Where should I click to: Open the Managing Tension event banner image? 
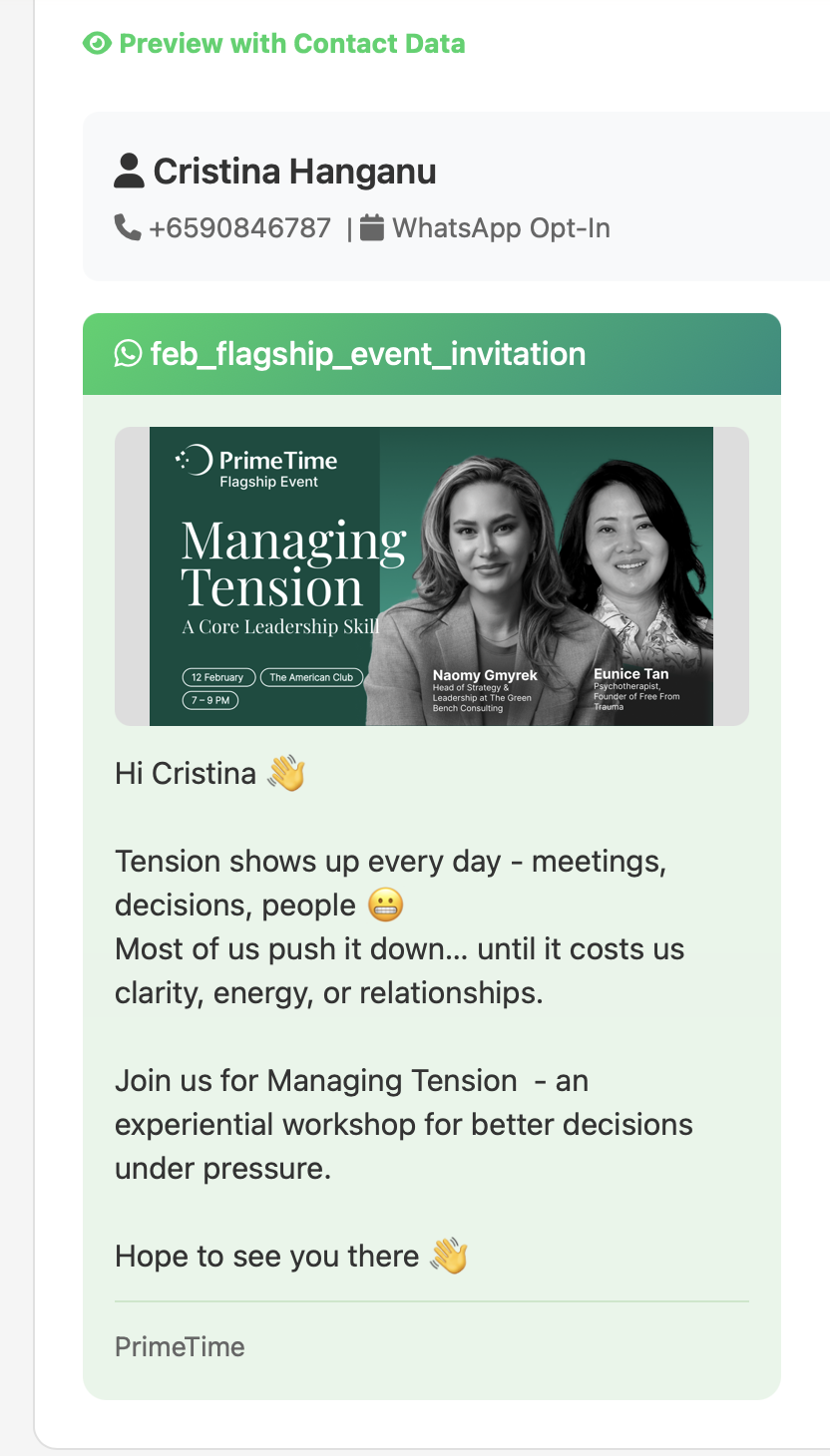431,575
